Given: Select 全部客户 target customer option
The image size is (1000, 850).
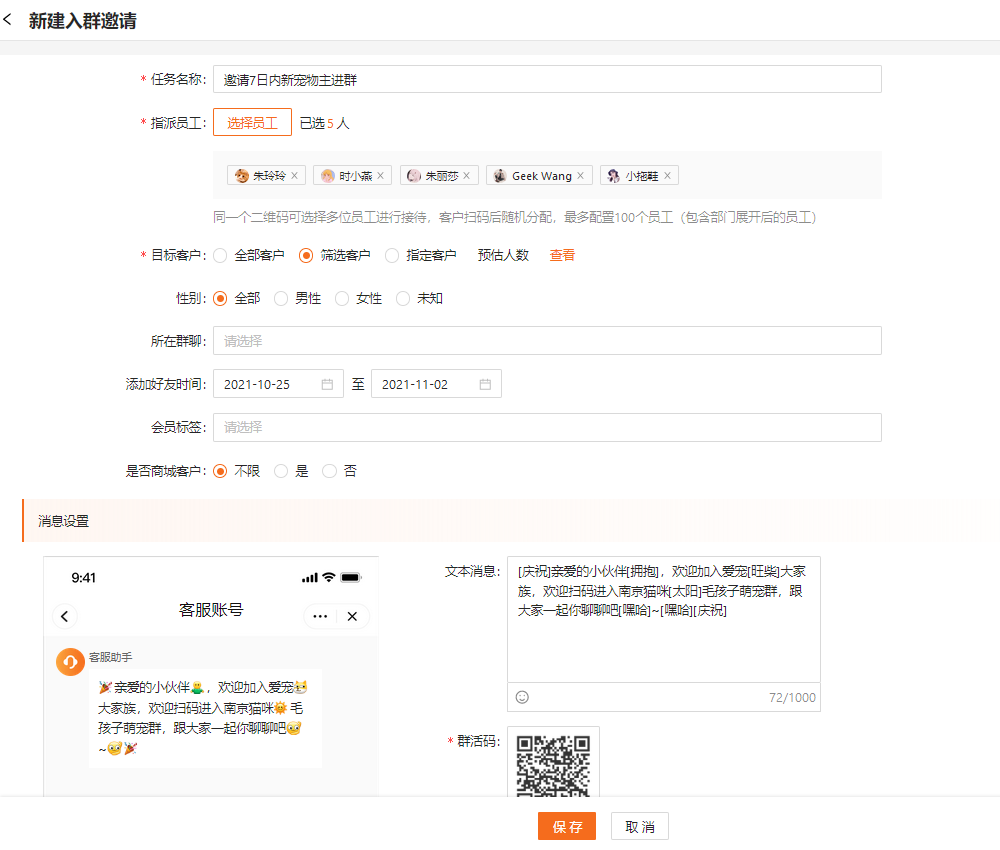Looking at the screenshot, I should point(221,255).
